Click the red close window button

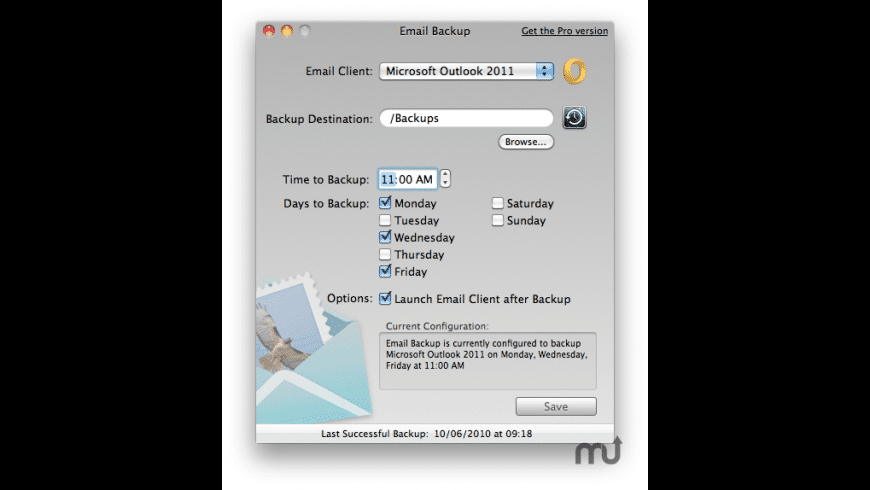(269, 31)
